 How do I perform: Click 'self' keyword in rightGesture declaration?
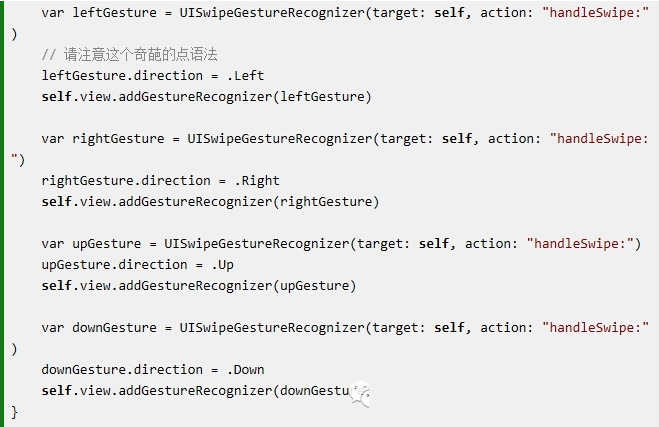456,139
